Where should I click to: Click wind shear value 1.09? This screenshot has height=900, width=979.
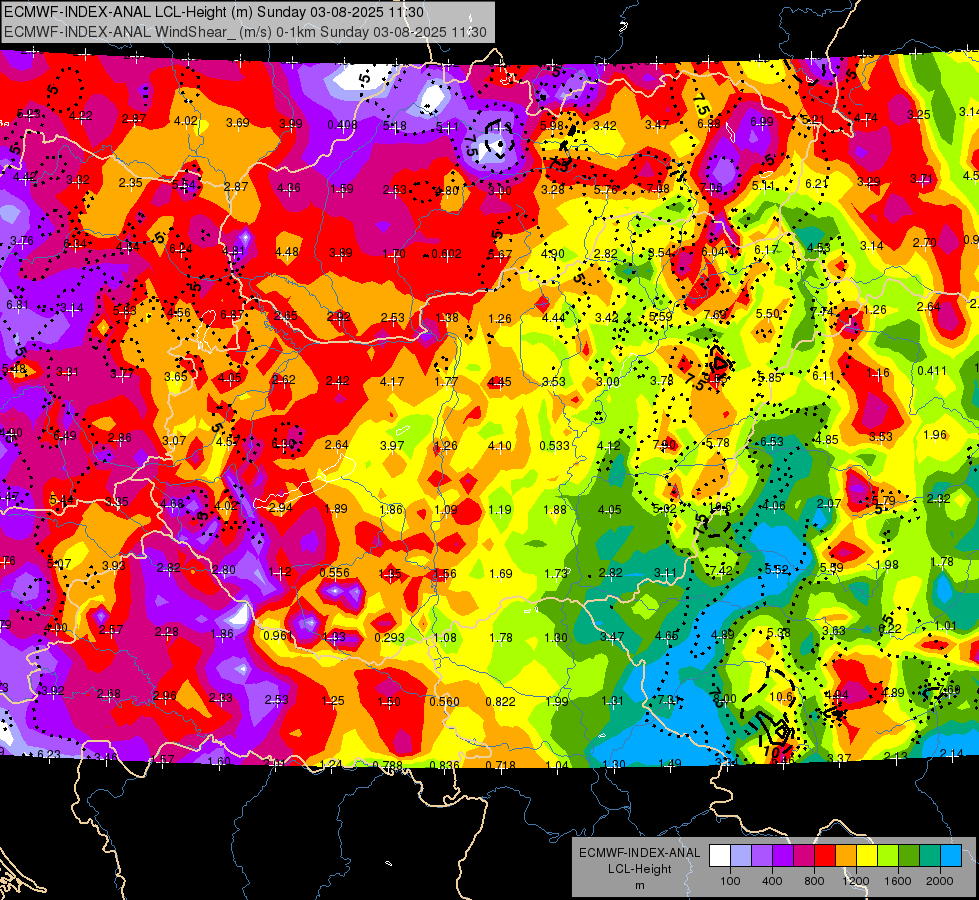tap(446, 510)
